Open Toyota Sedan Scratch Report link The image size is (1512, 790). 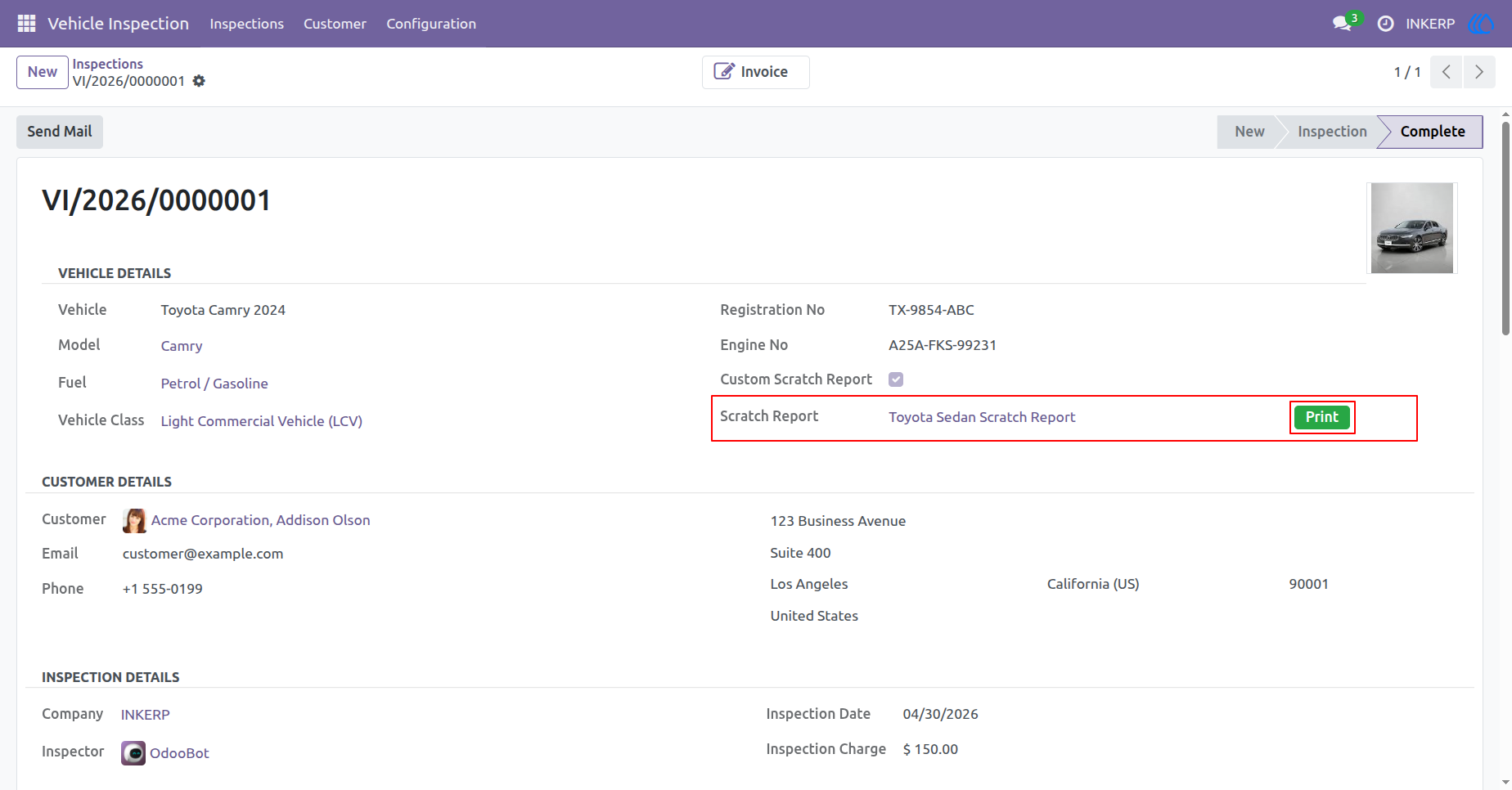point(982,417)
